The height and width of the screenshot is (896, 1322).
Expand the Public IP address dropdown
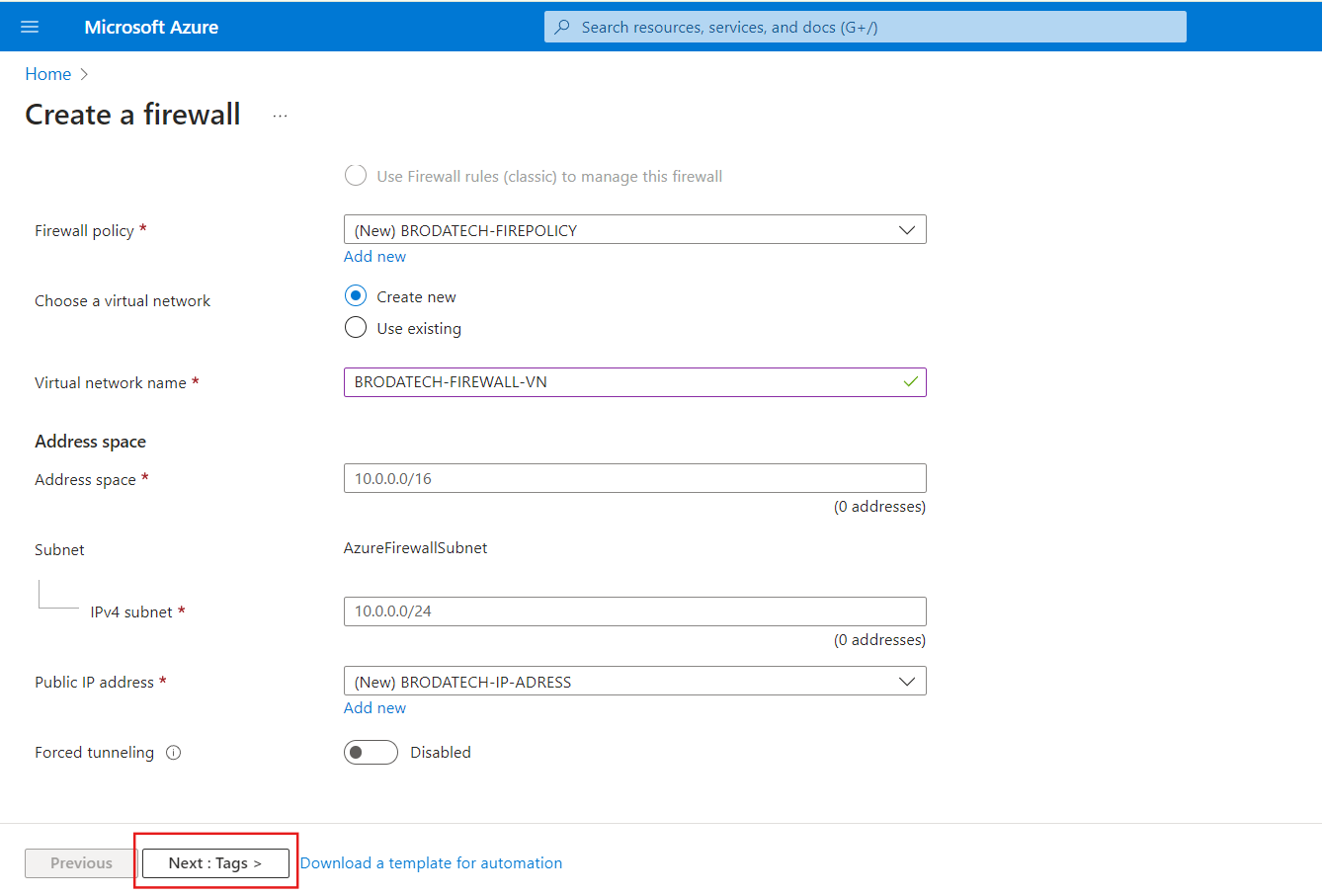[635, 682]
